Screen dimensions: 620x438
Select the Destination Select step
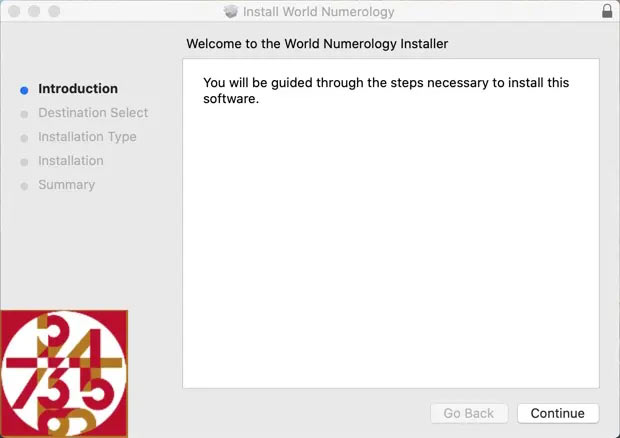(x=93, y=113)
